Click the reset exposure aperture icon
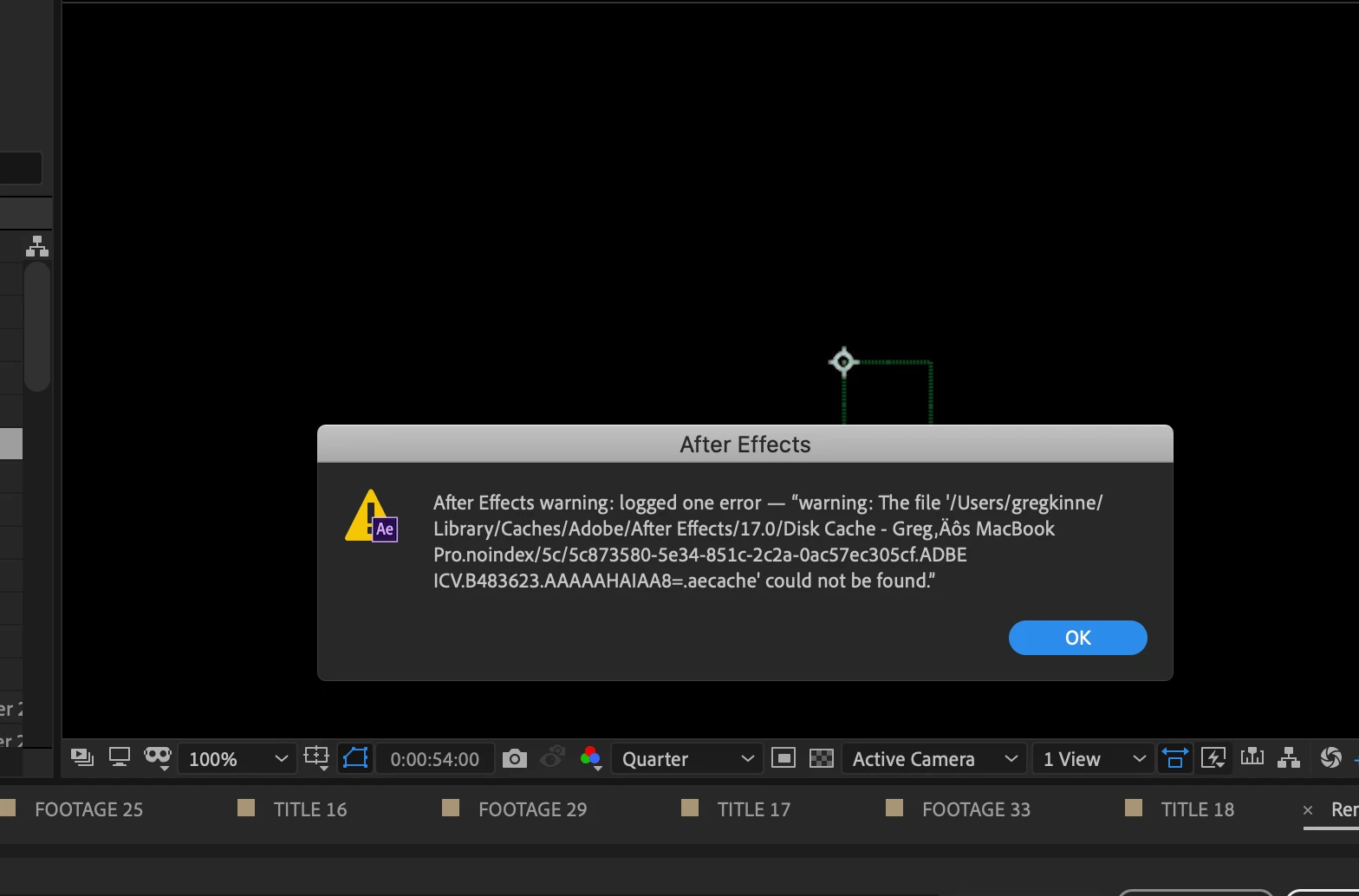The height and width of the screenshot is (896, 1359). (x=1330, y=758)
